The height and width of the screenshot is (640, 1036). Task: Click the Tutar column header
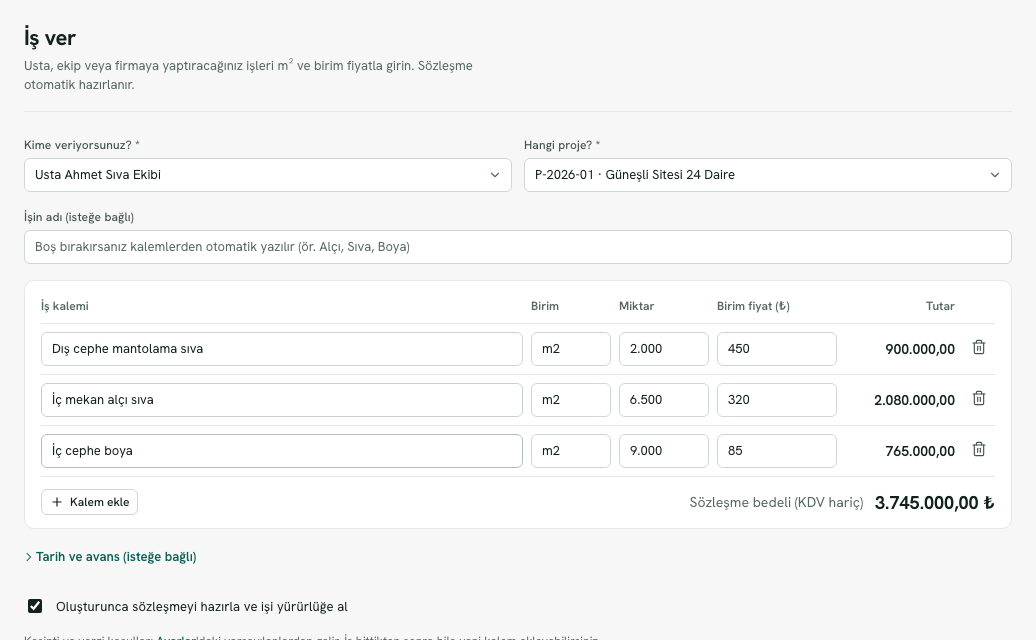point(940,306)
